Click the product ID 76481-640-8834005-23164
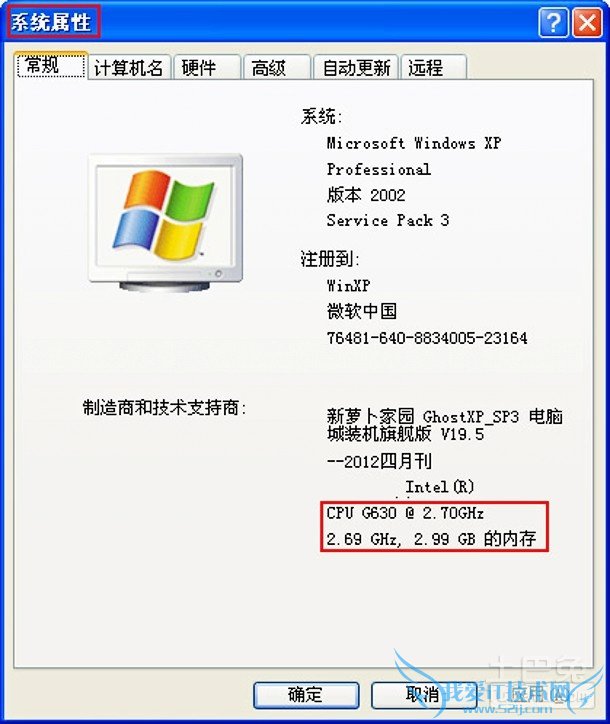Image resolution: width=610 pixels, height=724 pixels. 427,338
